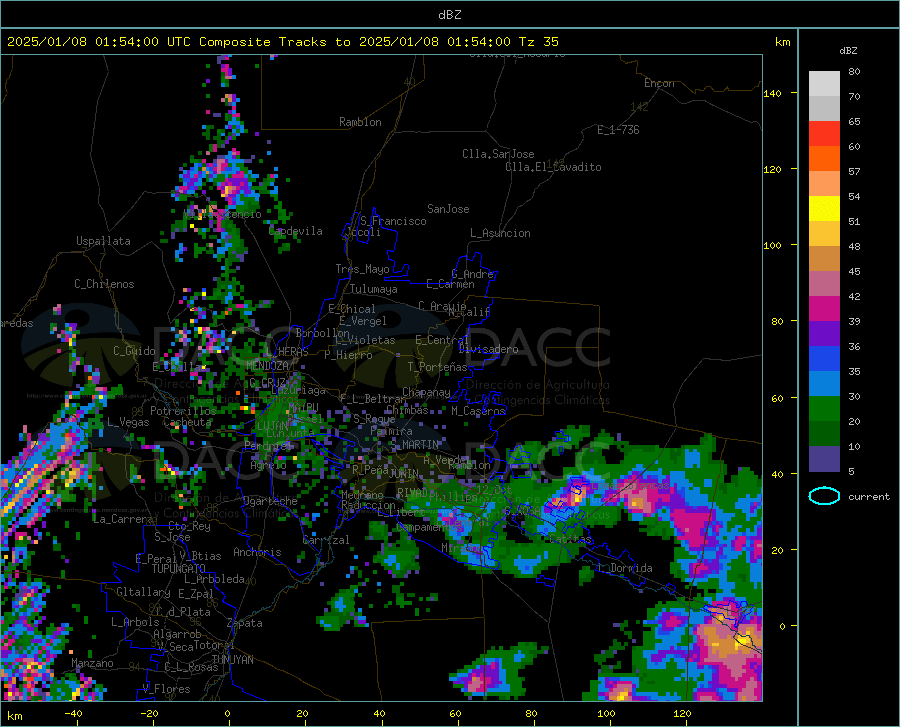Click the 'Ugarteche' map label
900x727 pixels.
[x=270, y=501]
